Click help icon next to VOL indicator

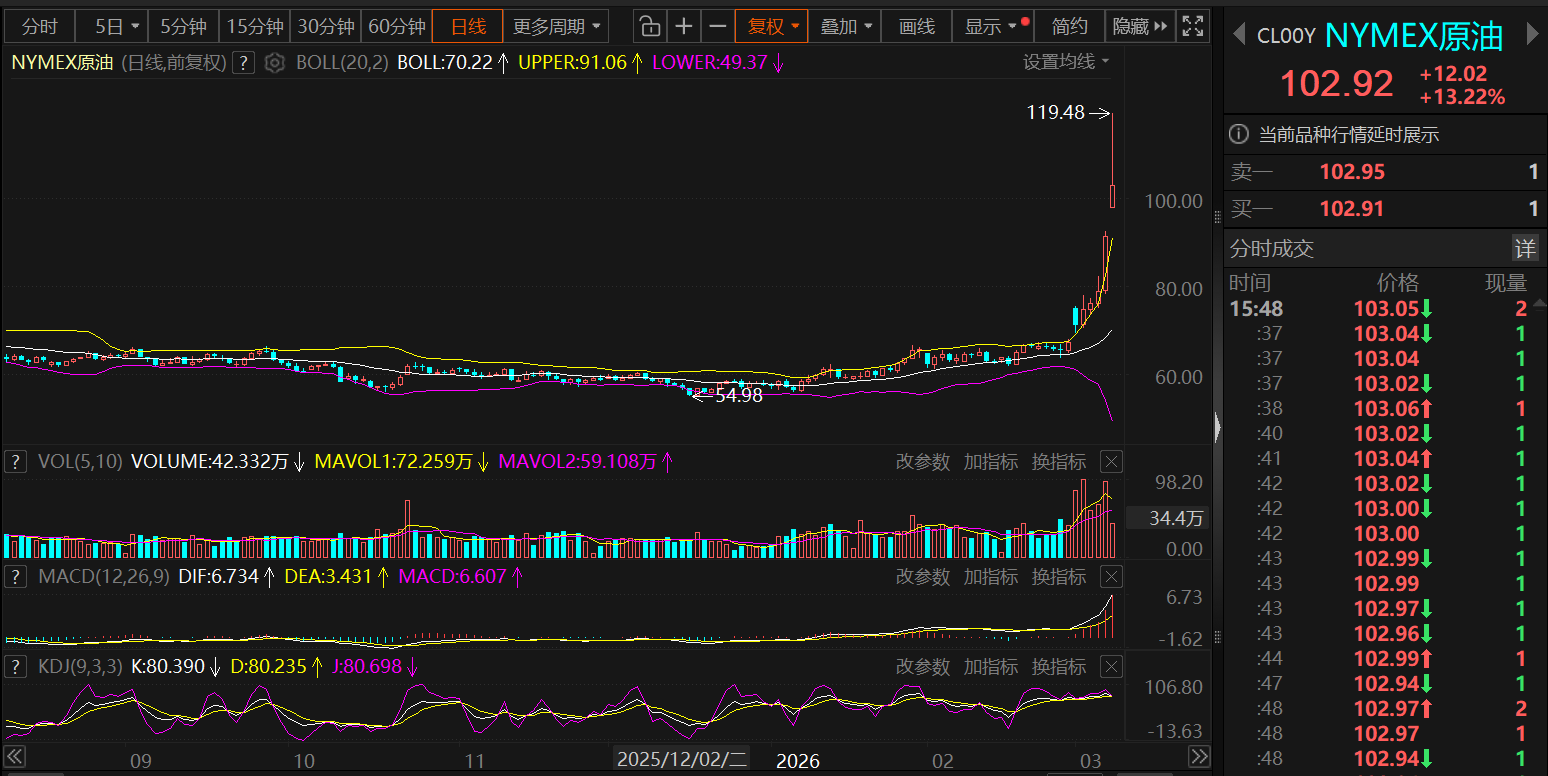(16, 462)
